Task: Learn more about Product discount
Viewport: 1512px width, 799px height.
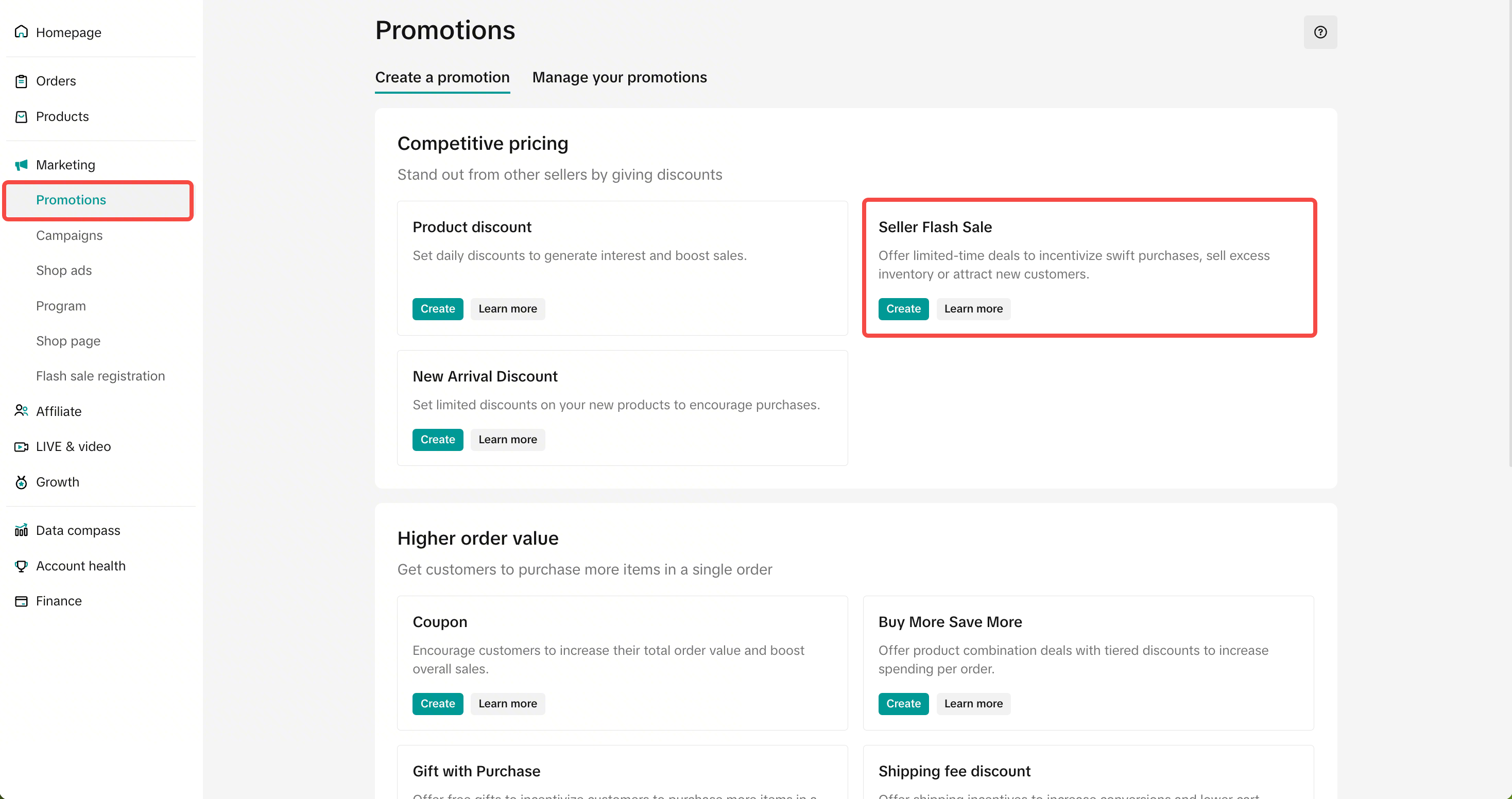Action: [x=507, y=309]
